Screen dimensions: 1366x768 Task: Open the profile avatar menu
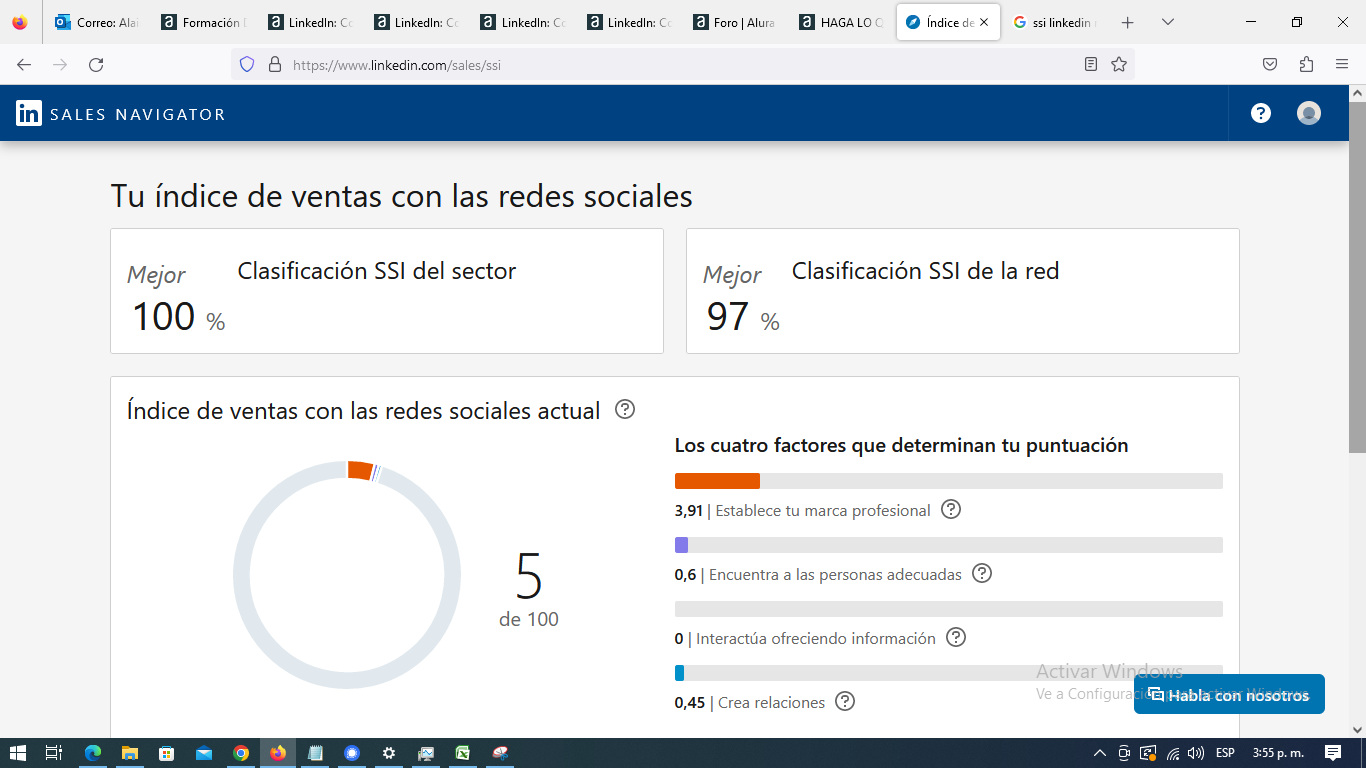coord(1309,113)
